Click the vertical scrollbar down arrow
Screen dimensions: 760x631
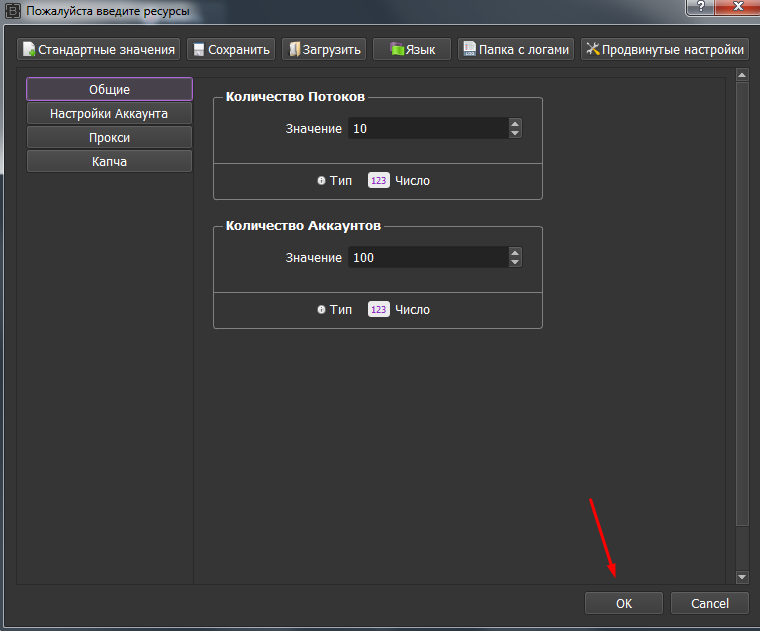pyautogui.click(x=741, y=577)
